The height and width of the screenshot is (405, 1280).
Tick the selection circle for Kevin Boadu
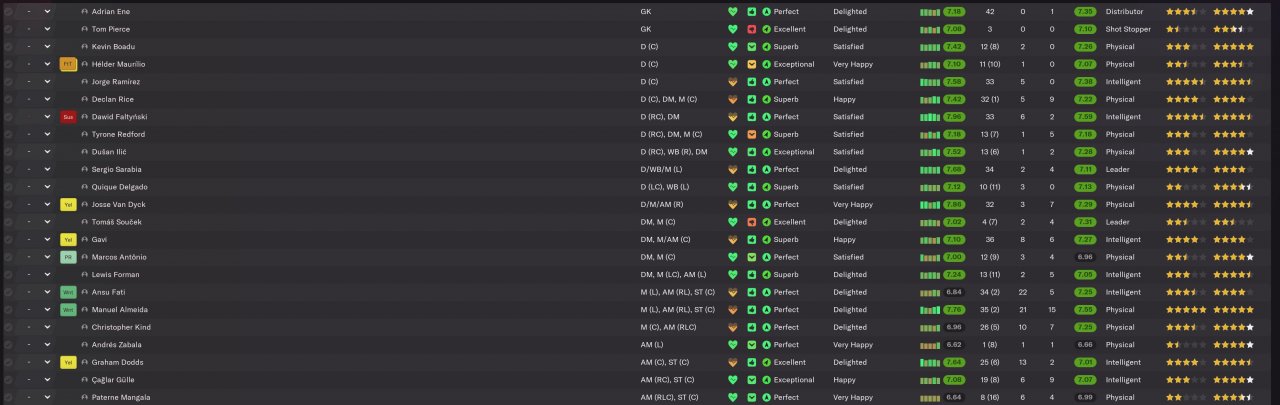8,46
